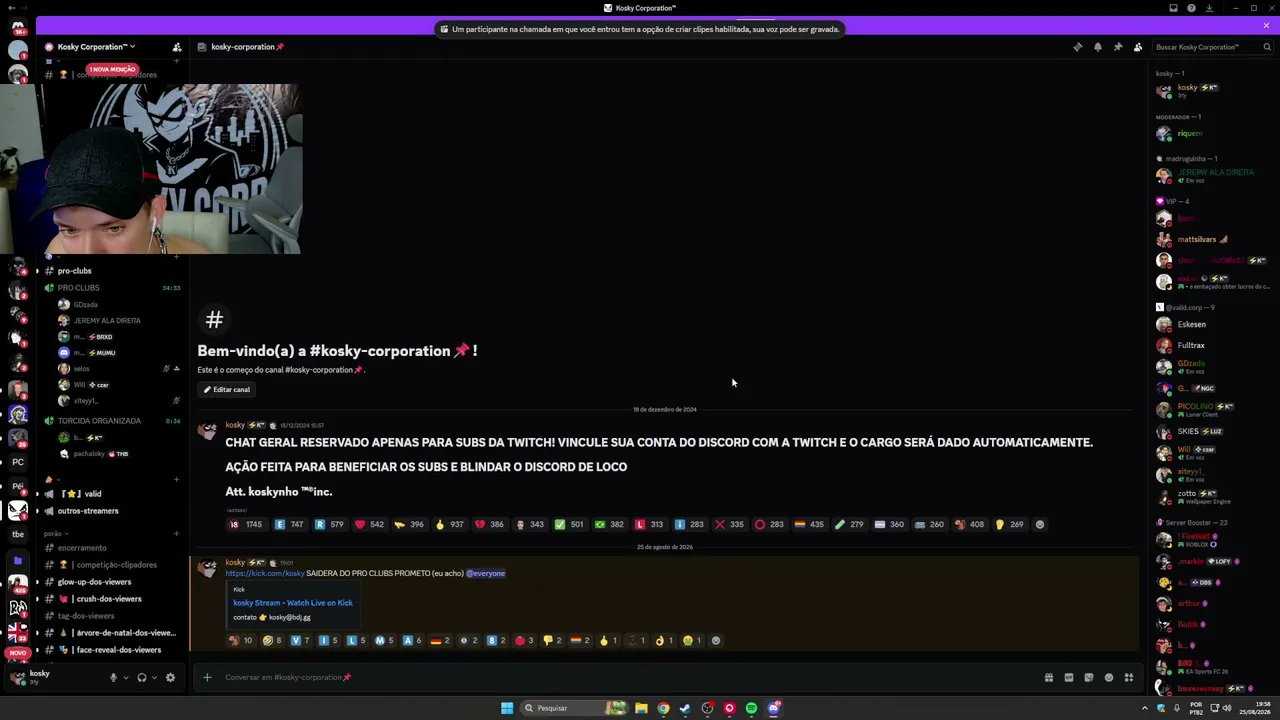Open the emoji picker icon

point(1108,678)
